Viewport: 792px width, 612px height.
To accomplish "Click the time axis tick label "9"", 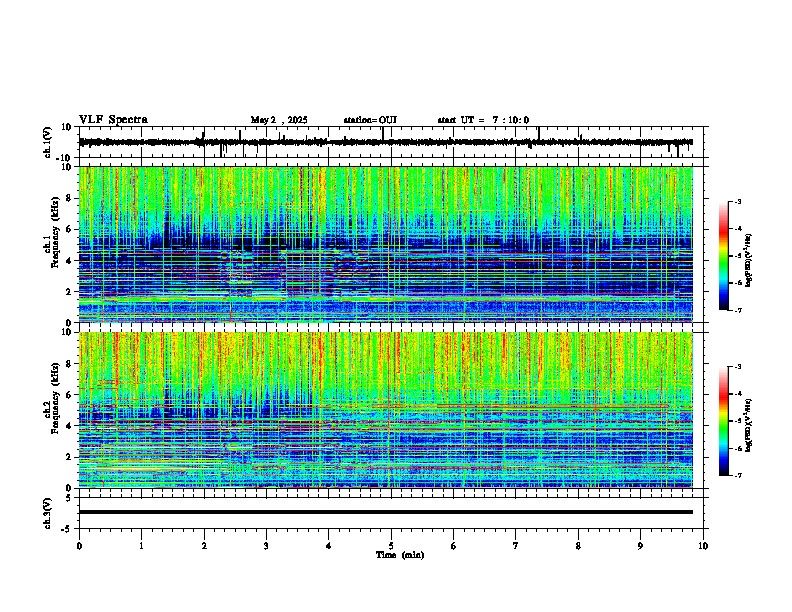I will (640, 546).
